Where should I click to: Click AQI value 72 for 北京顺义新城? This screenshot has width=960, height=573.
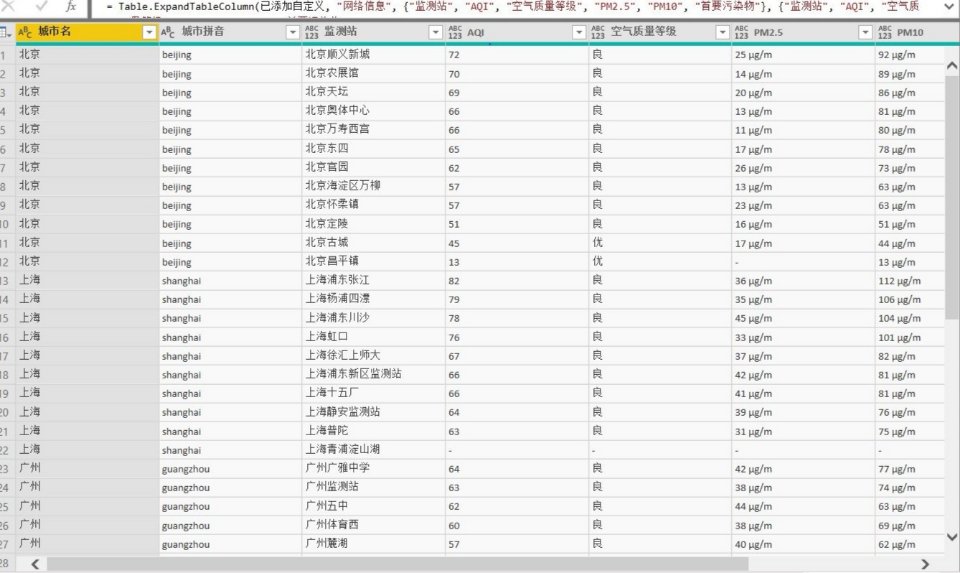coord(517,54)
